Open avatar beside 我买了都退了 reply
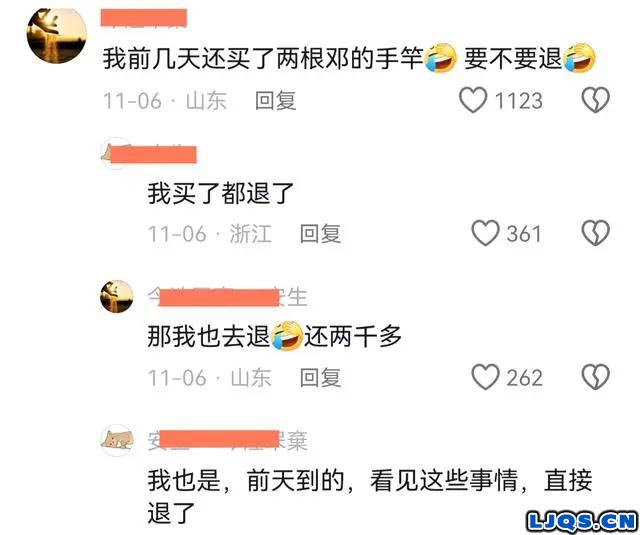This screenshot has height=535, width=640. pos(115,153)
